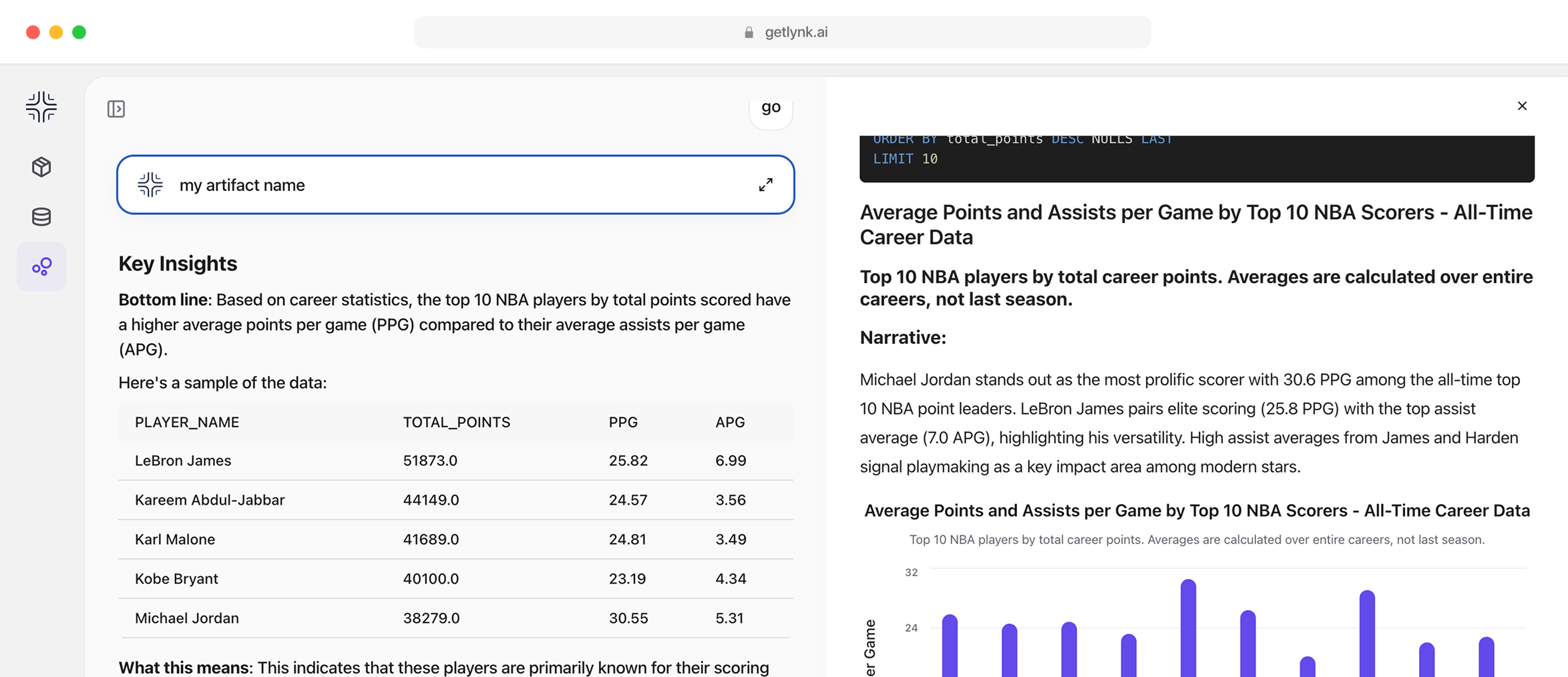Click the APG value 5.31

(729, 618)
